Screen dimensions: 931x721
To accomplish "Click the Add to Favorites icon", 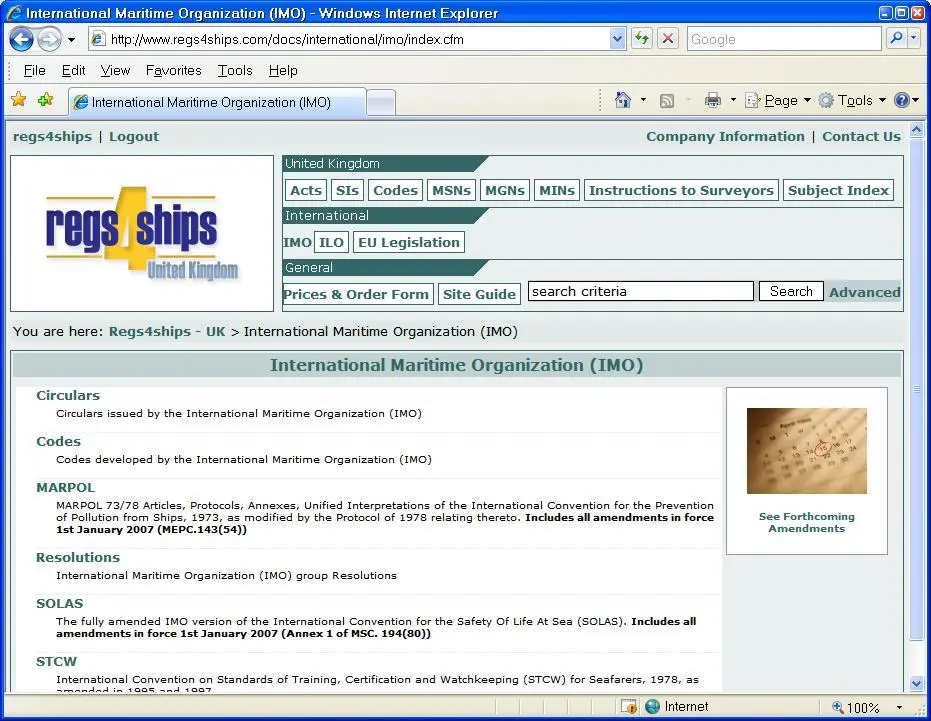I will (46, 99).
